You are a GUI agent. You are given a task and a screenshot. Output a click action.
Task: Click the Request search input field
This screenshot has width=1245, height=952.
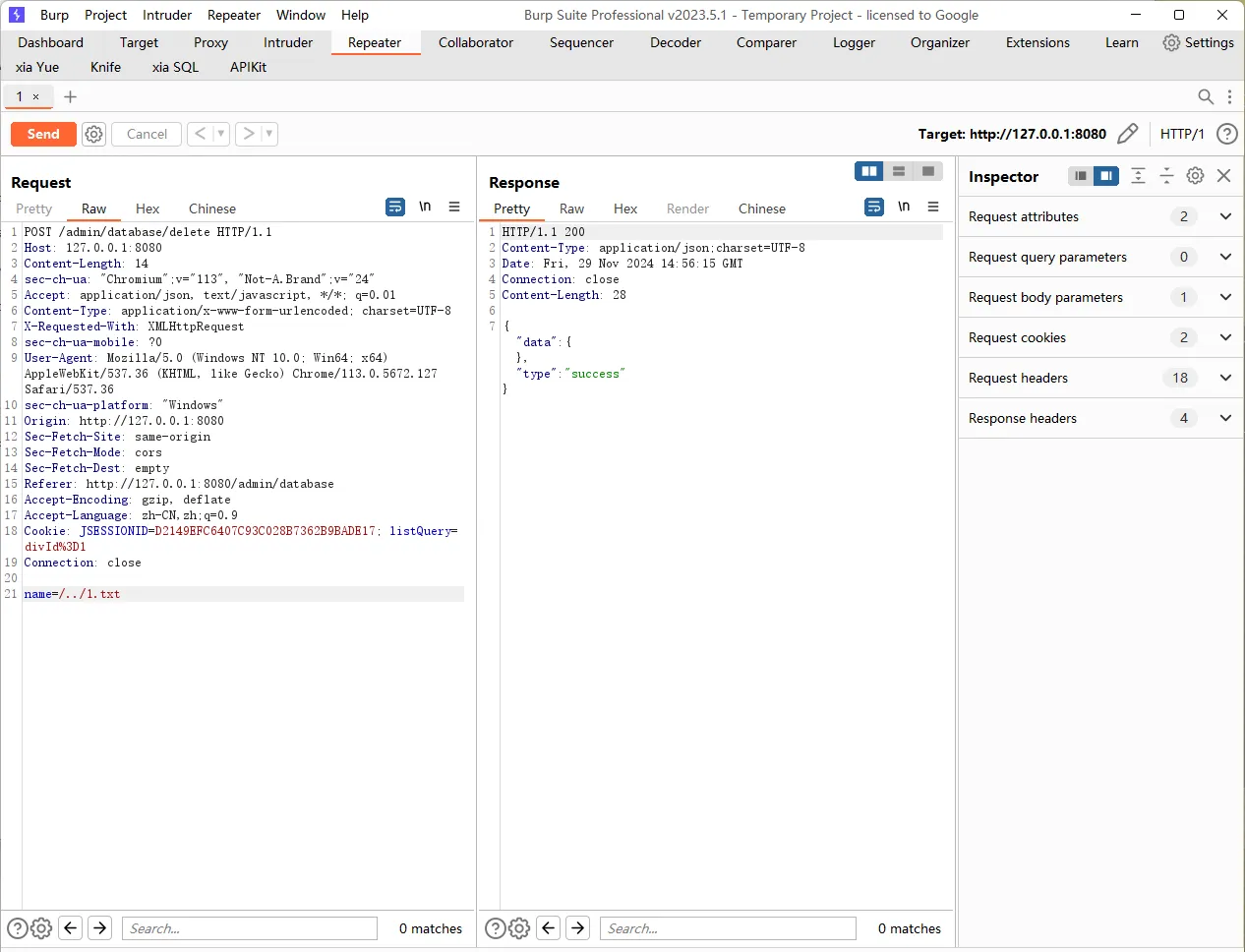click(250, 928)
